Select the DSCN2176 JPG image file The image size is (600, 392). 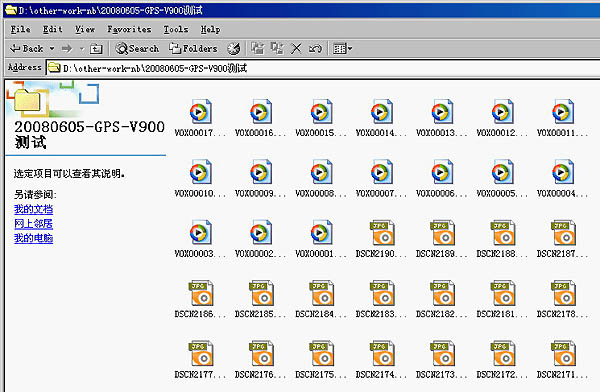point(261,360)
